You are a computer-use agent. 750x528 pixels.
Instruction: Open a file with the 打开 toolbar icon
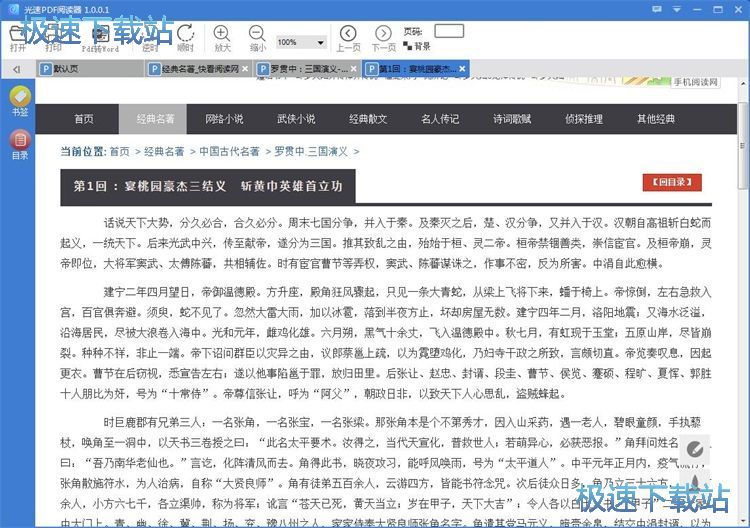coord(18,37)
